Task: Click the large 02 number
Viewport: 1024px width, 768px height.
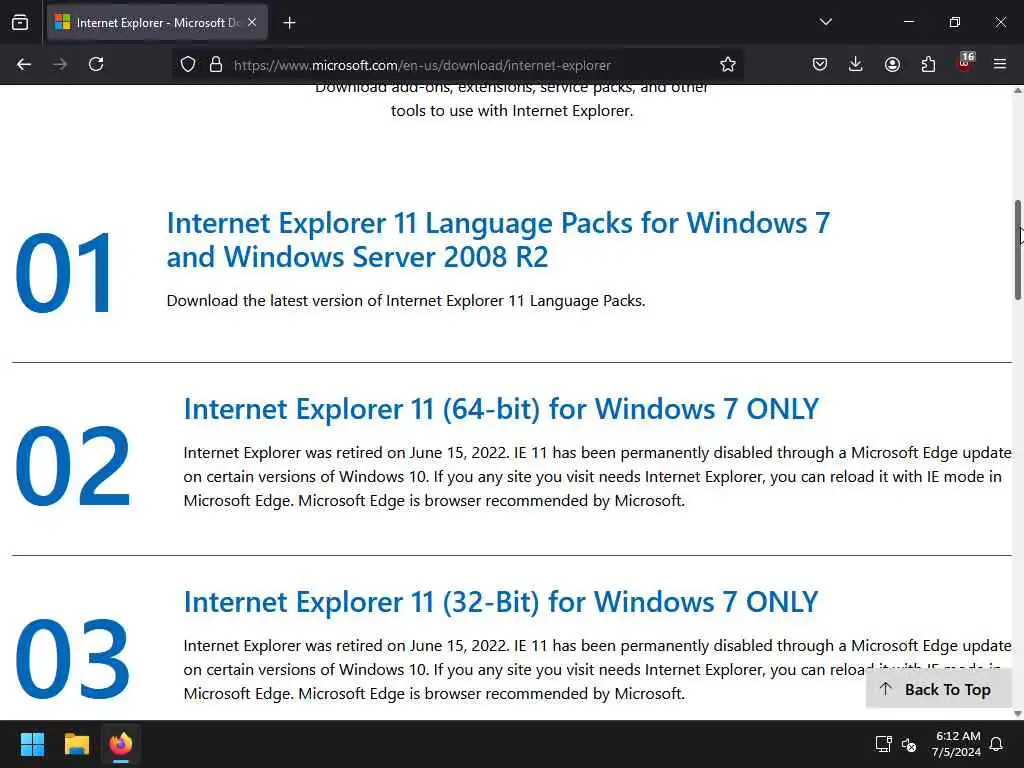Action: coord(72,466)
